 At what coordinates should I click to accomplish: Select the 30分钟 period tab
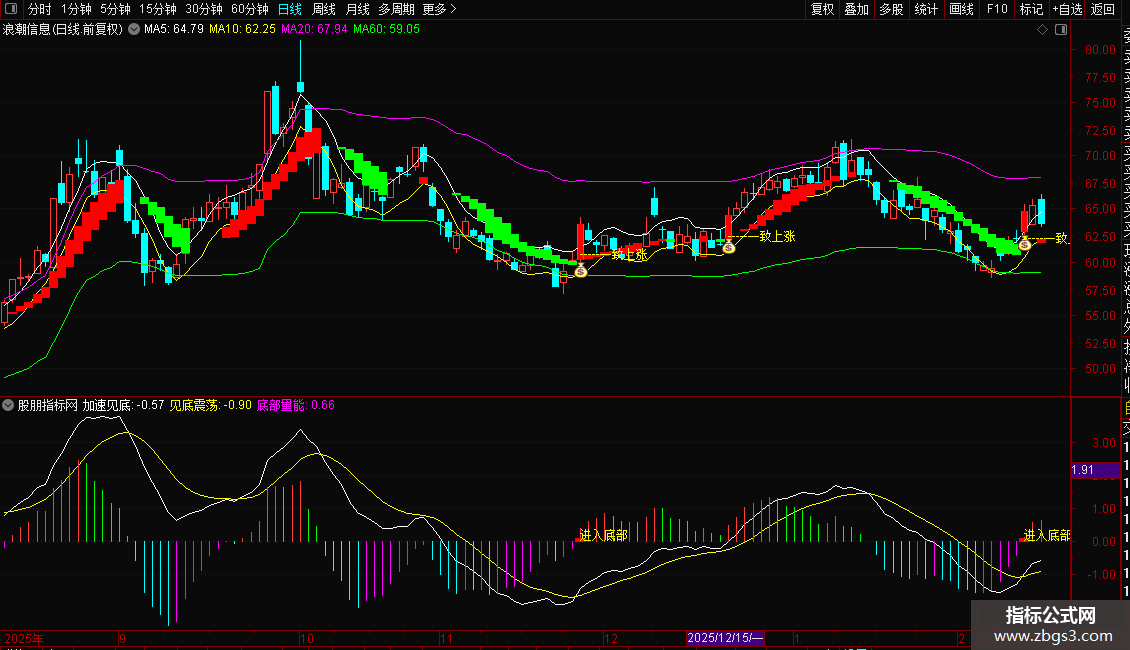[204, 9]
